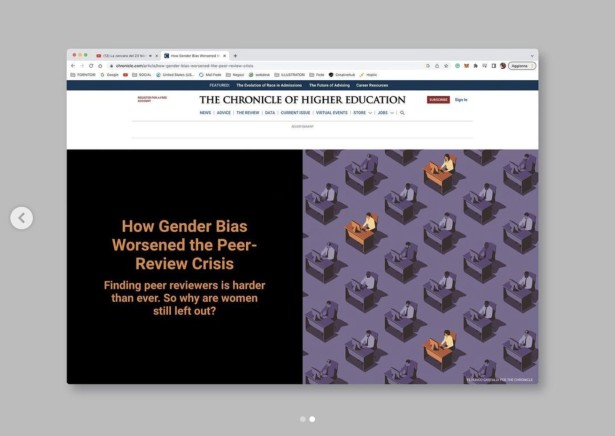Select the second carousel pagination dot
This screenshot has height=436, width=615.
pos(312,419)
